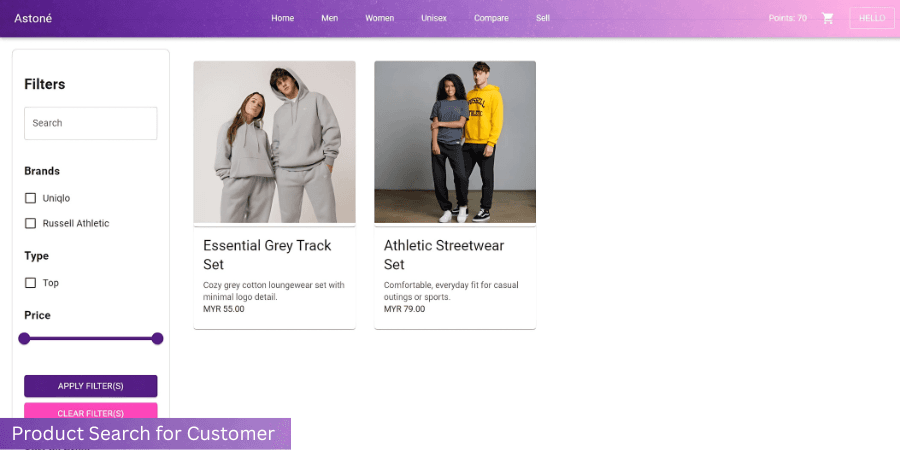Screen dimensions: 900x450
Task: Tick the Top type checkbox
Action: [30, 283]
